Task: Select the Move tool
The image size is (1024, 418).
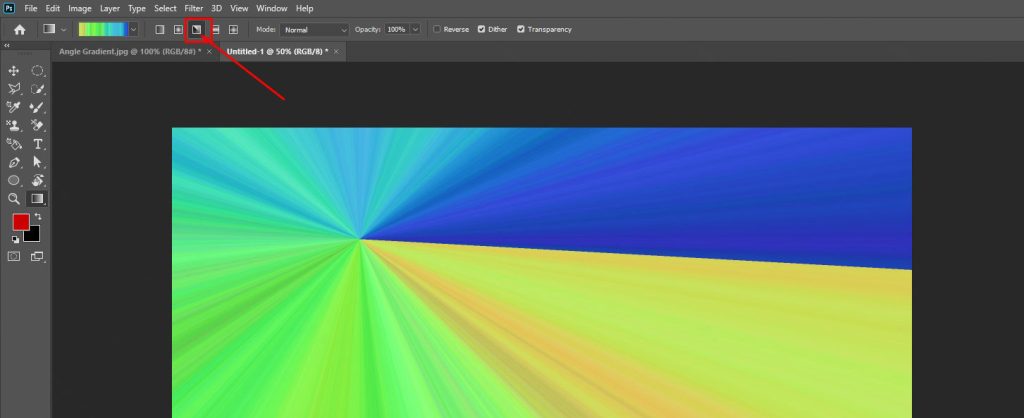Action: click(14, 71)
